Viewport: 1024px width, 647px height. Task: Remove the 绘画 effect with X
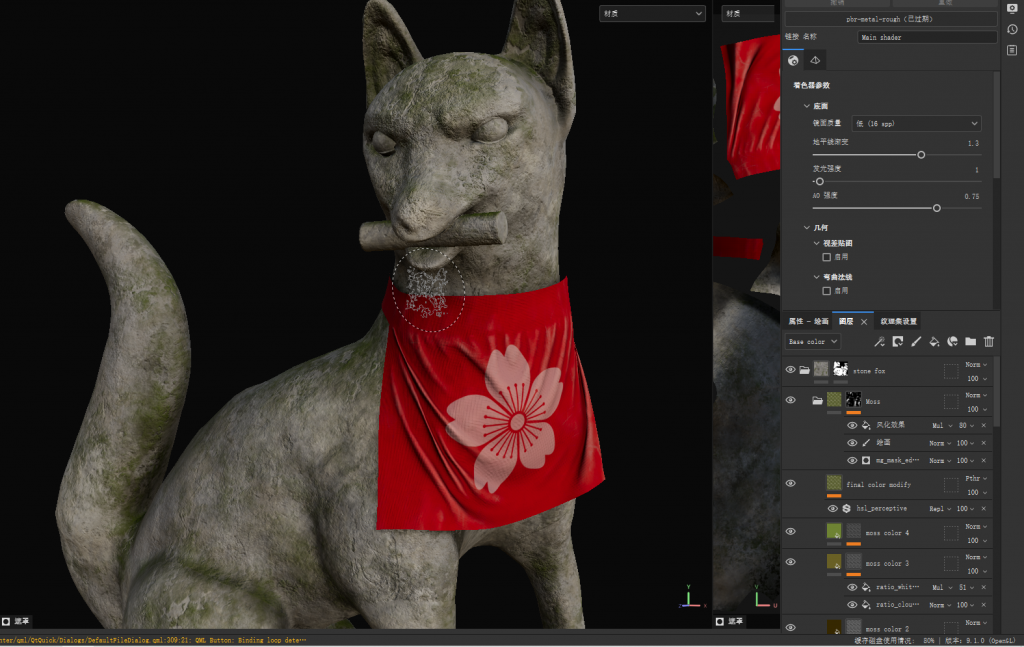[x=984, y=443]
